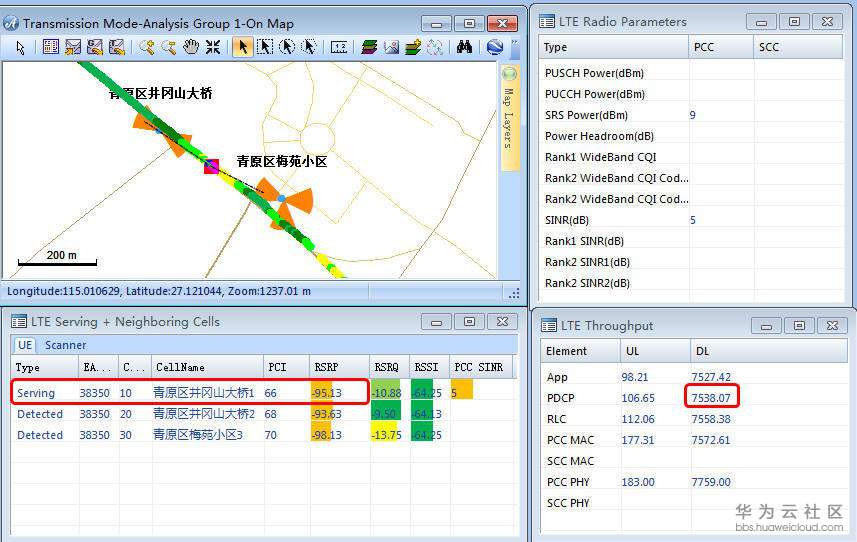Screen dimensions: 857x542
Task: Click the LTE Radio Parameters title icon
Action: (547, 22)
